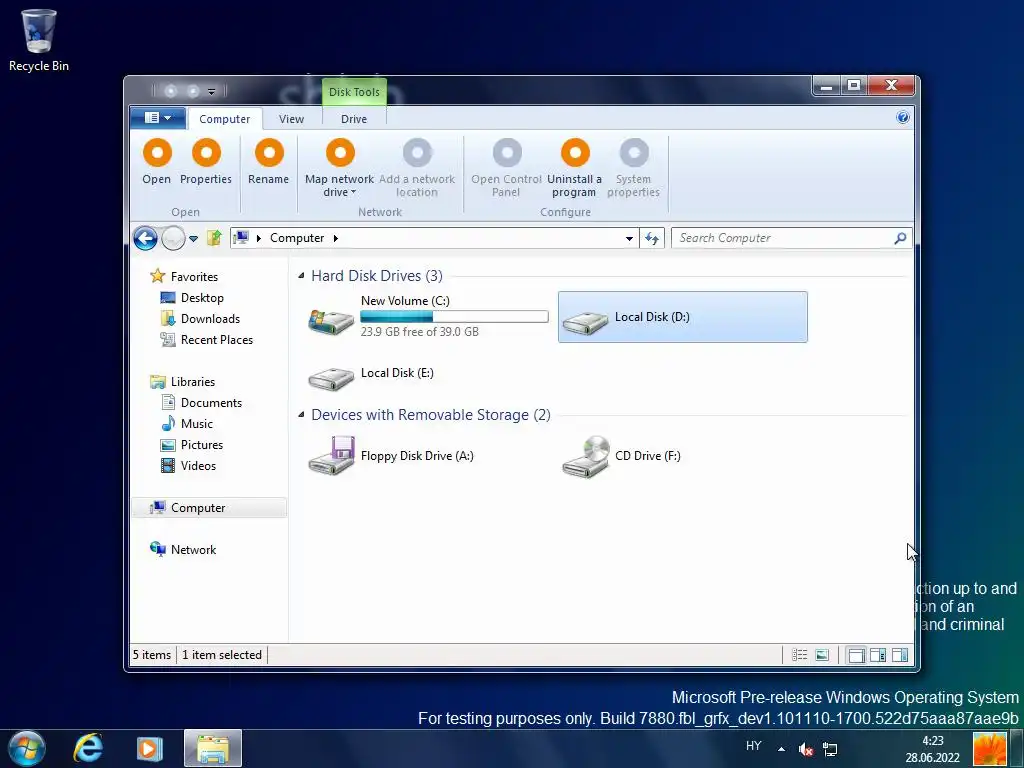
Task: Collapse Devices with Removable Storage group
Action: point(301,415)
